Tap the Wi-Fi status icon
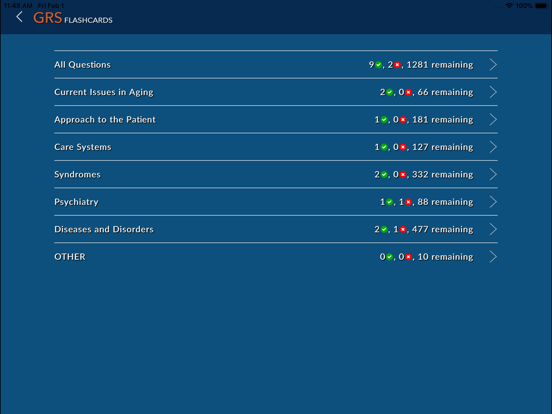The image size is (552, 414). pos(509,5)
